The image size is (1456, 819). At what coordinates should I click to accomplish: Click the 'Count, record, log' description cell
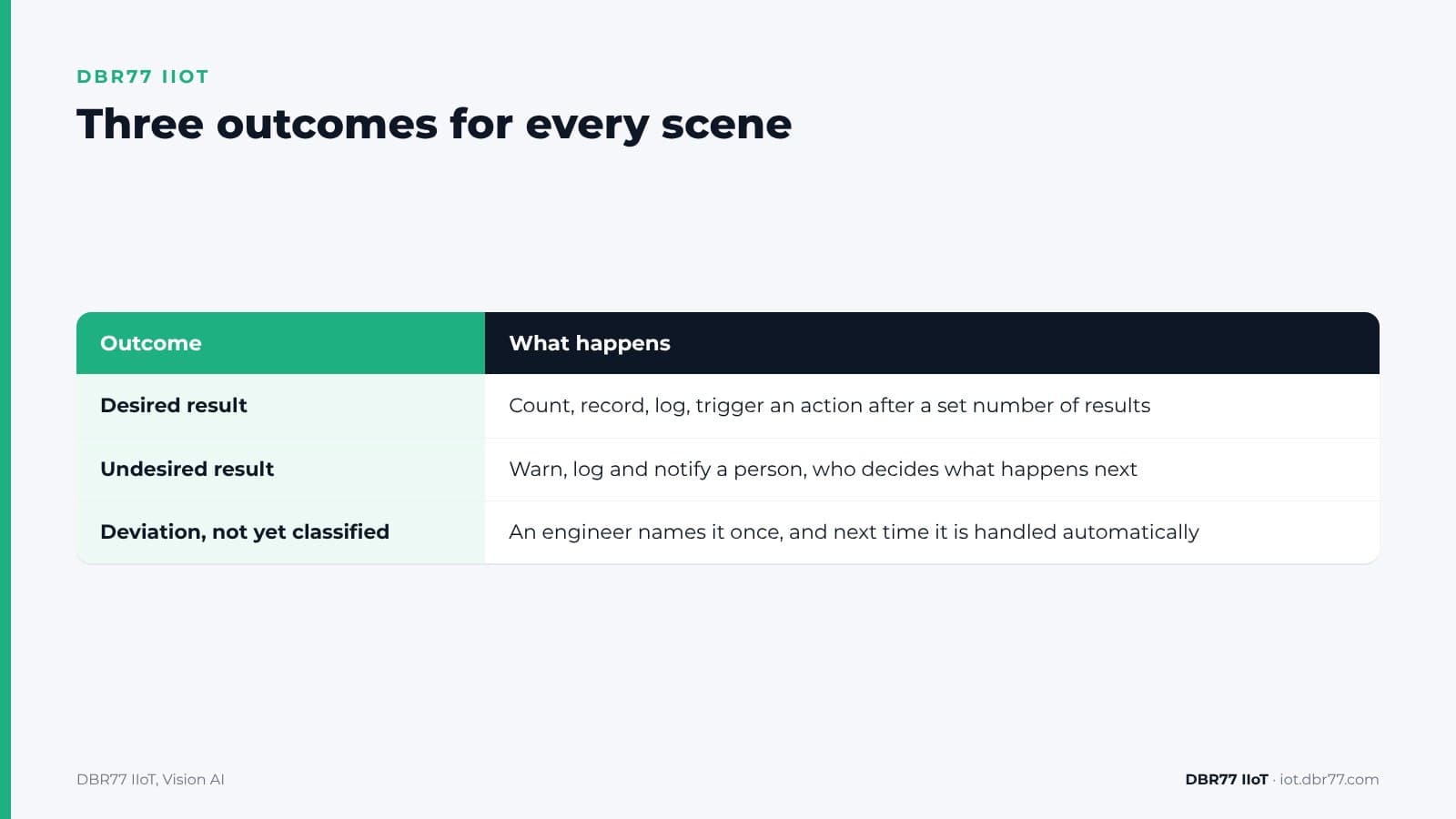(x=932, y=406)
